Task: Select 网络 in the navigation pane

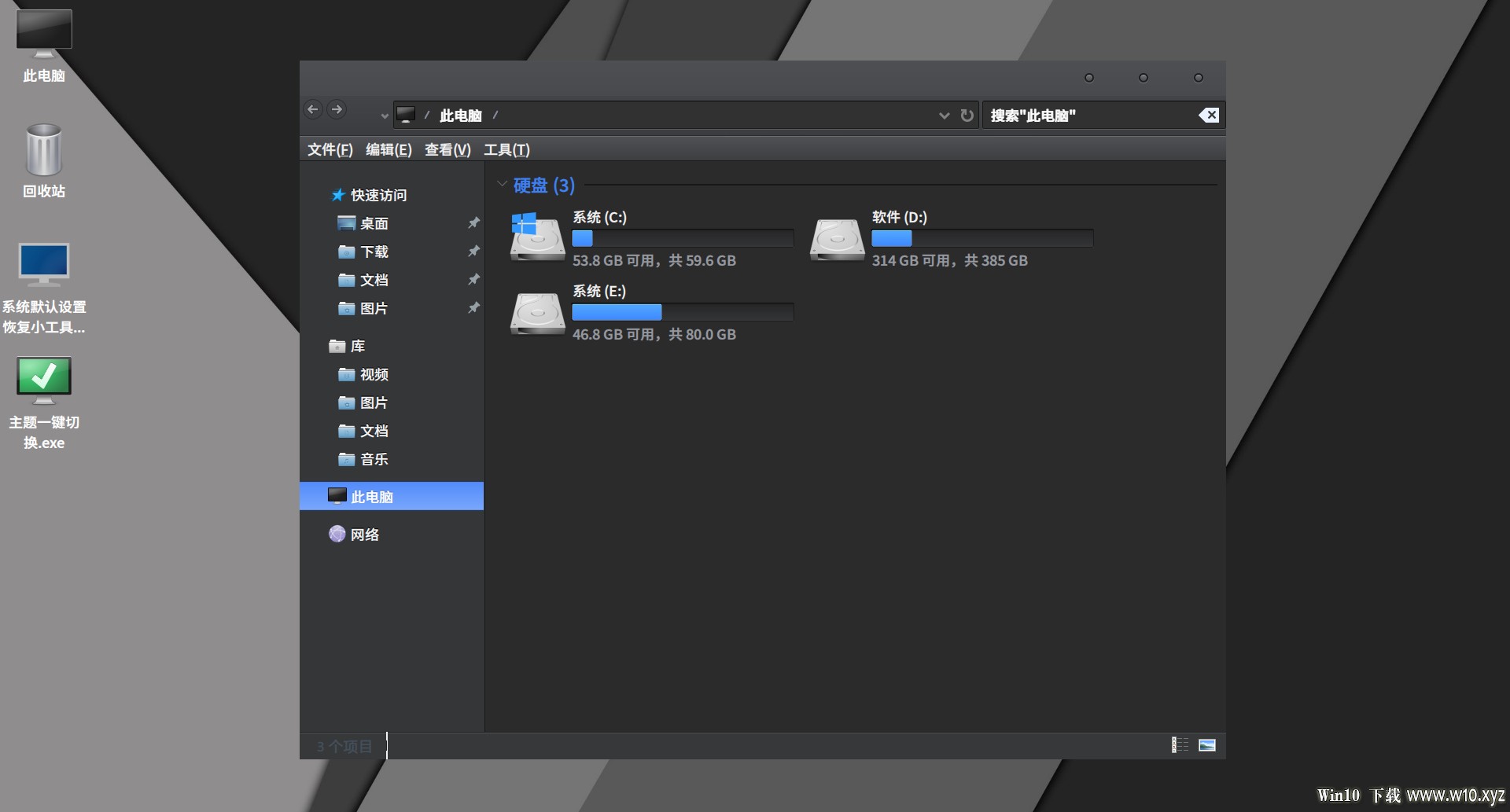Action: point(364,535)
